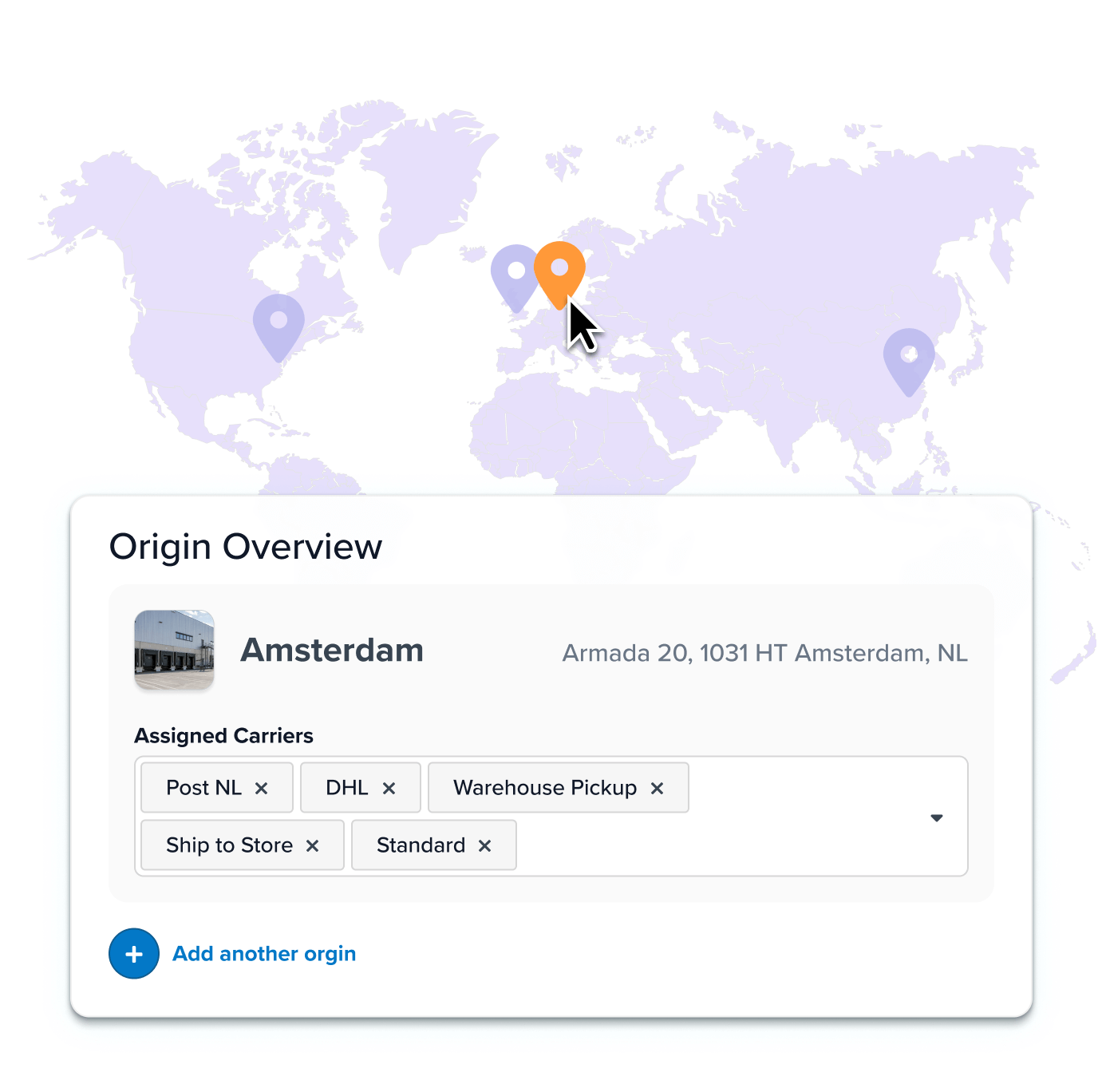This screenshot has width=1098, height=1092.
Task: Click the Origin Overview header
Action: click(246, 546)
